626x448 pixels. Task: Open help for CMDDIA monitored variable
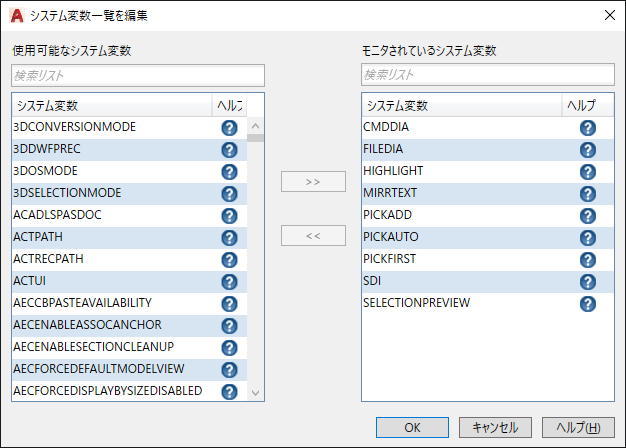588,128
